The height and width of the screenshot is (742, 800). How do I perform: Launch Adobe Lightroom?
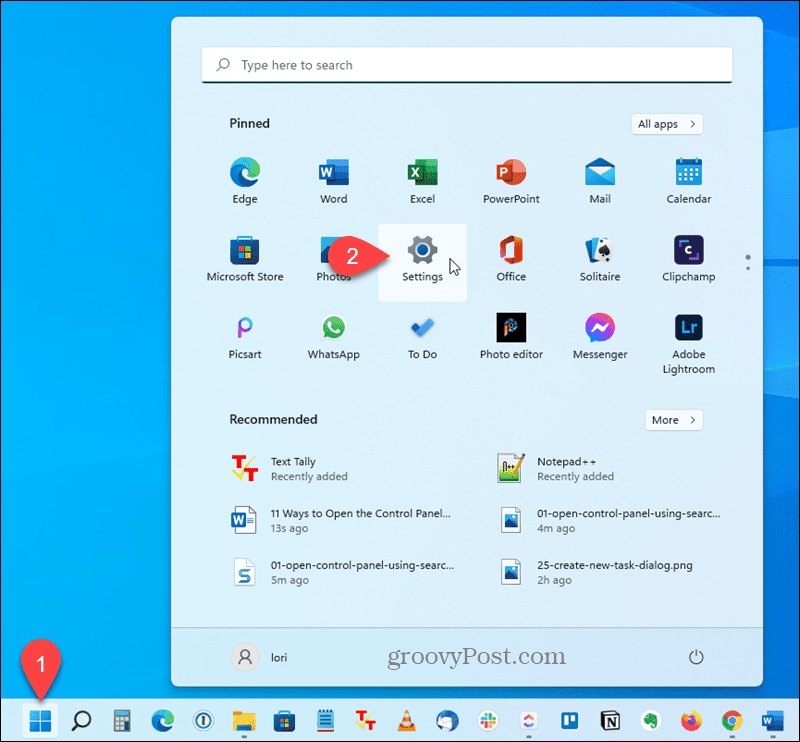(689, 343)
